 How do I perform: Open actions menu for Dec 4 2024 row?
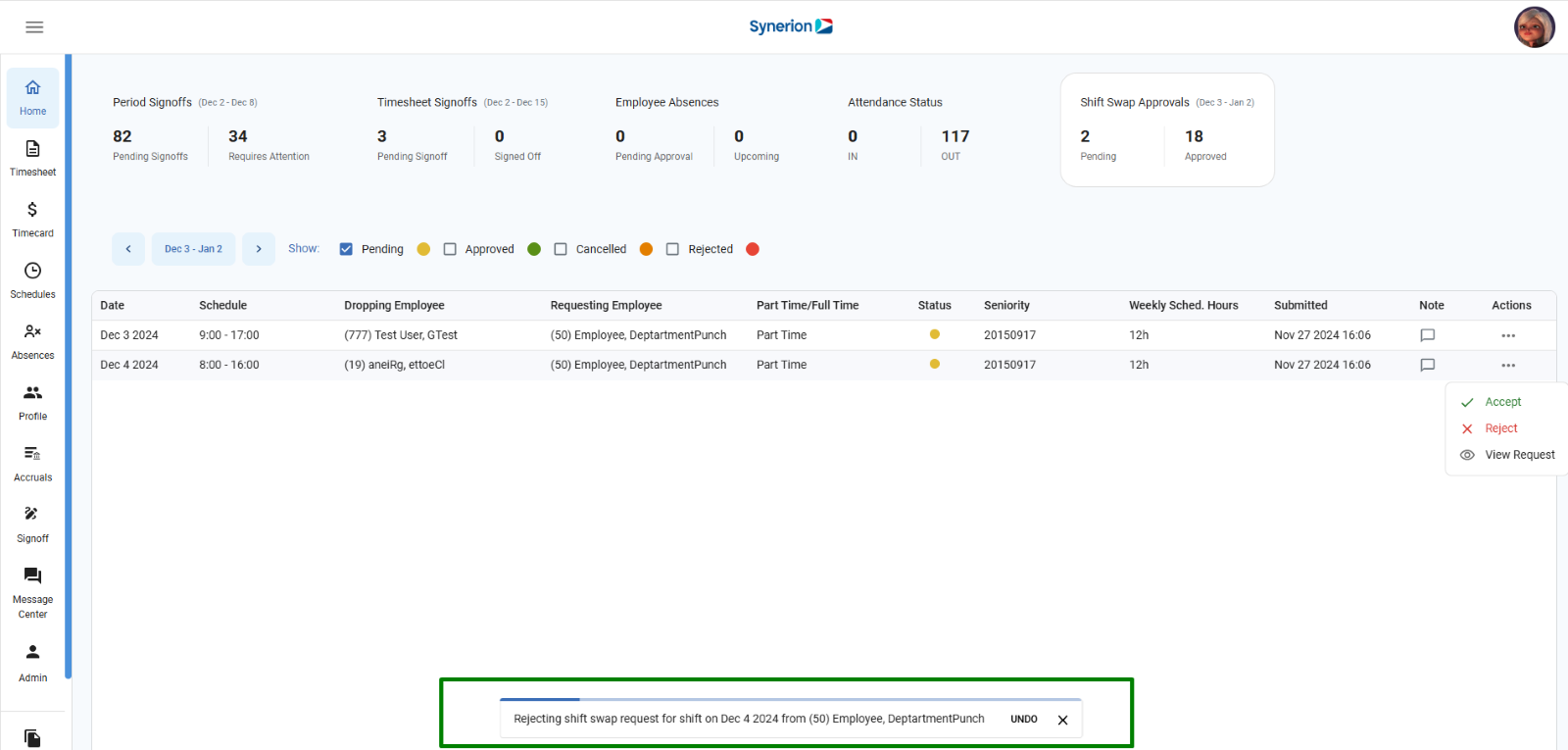1508,365
